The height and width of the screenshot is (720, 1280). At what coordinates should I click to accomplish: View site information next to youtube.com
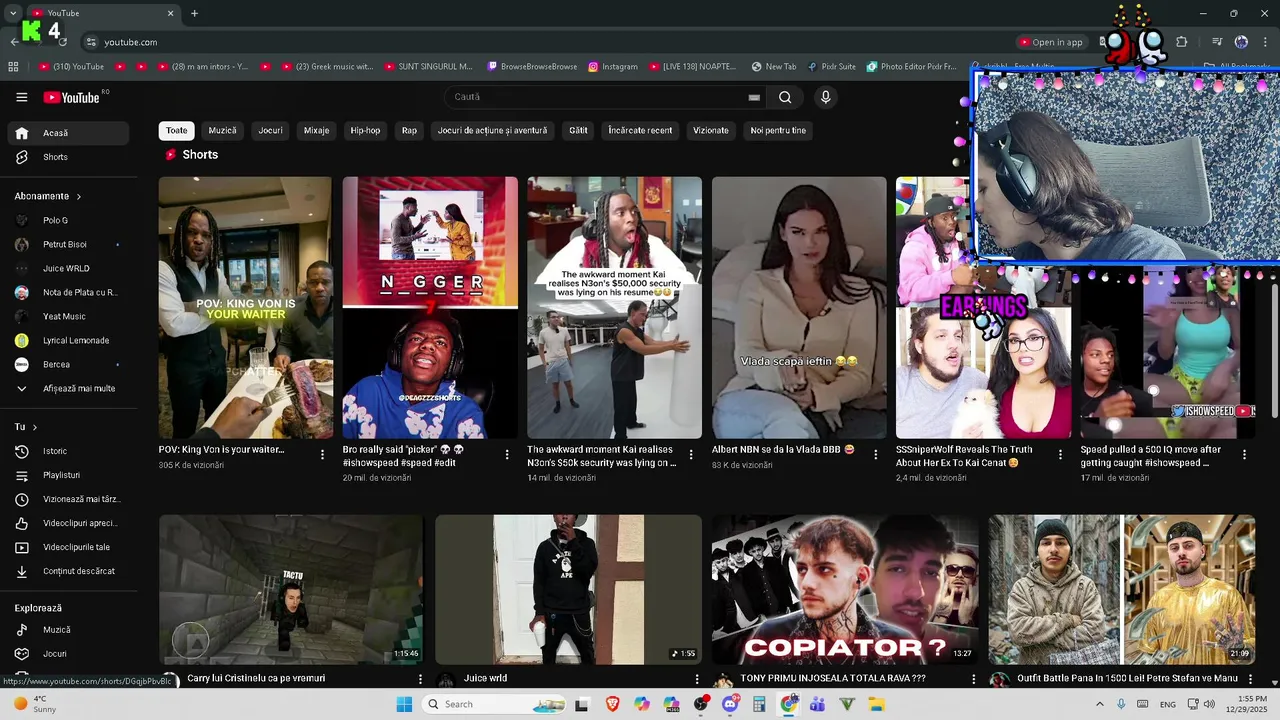[91, 42]
